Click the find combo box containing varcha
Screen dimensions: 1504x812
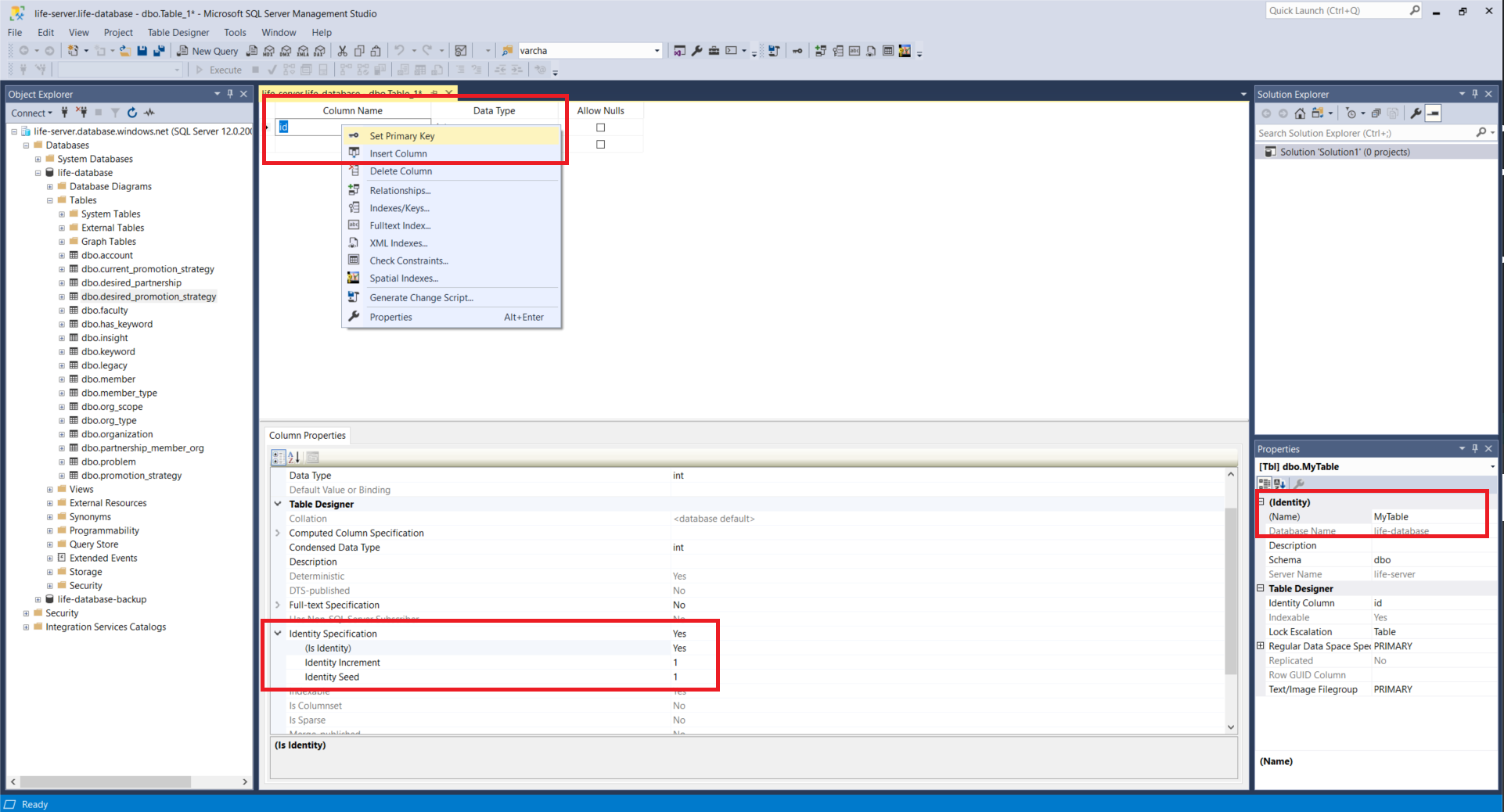click(x=589, y=51)
